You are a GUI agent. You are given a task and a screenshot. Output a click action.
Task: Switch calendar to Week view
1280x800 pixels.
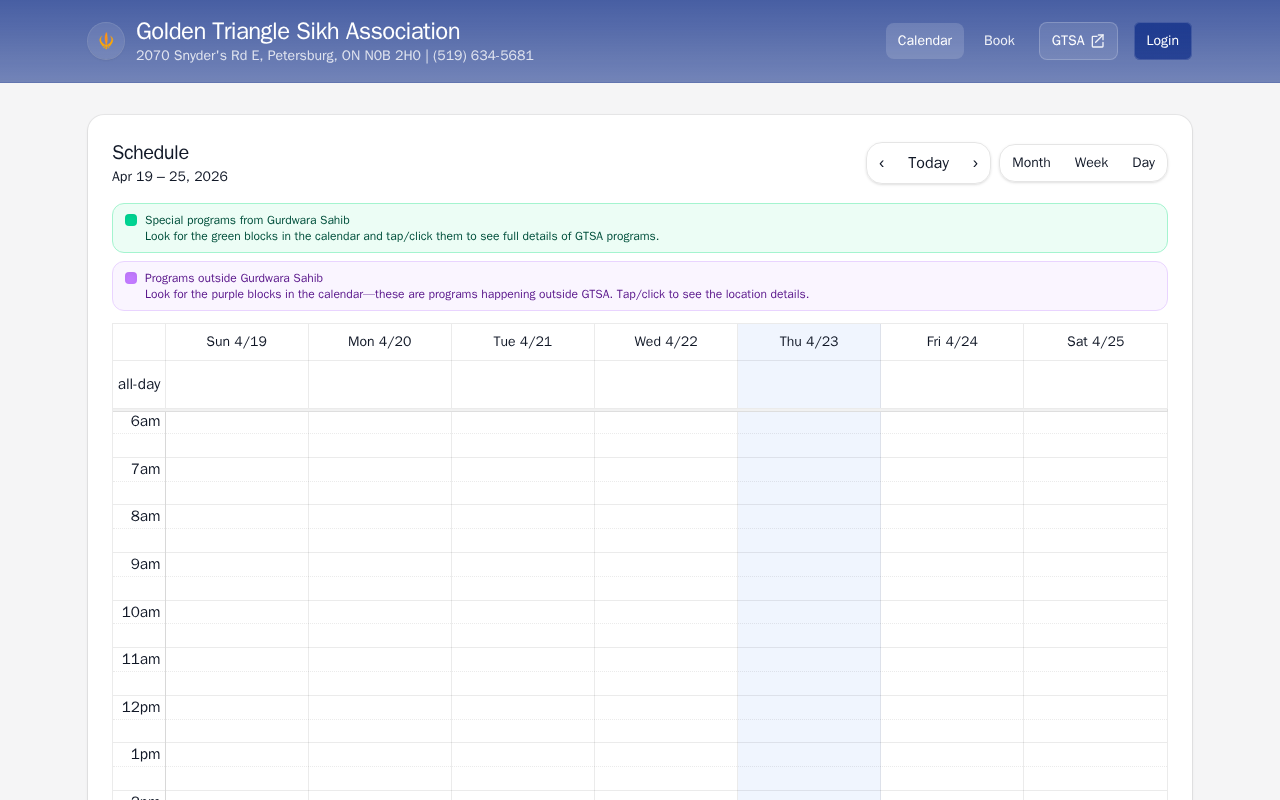tap(1091, 163)
